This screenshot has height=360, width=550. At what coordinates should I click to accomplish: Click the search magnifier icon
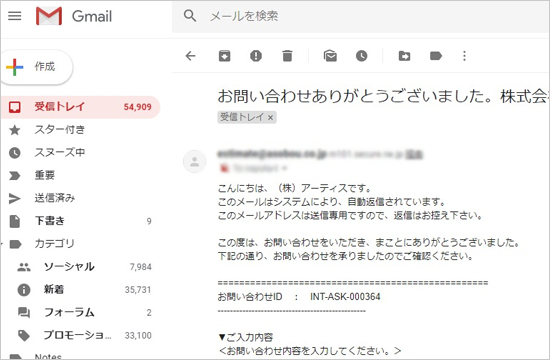coord(190,15)
